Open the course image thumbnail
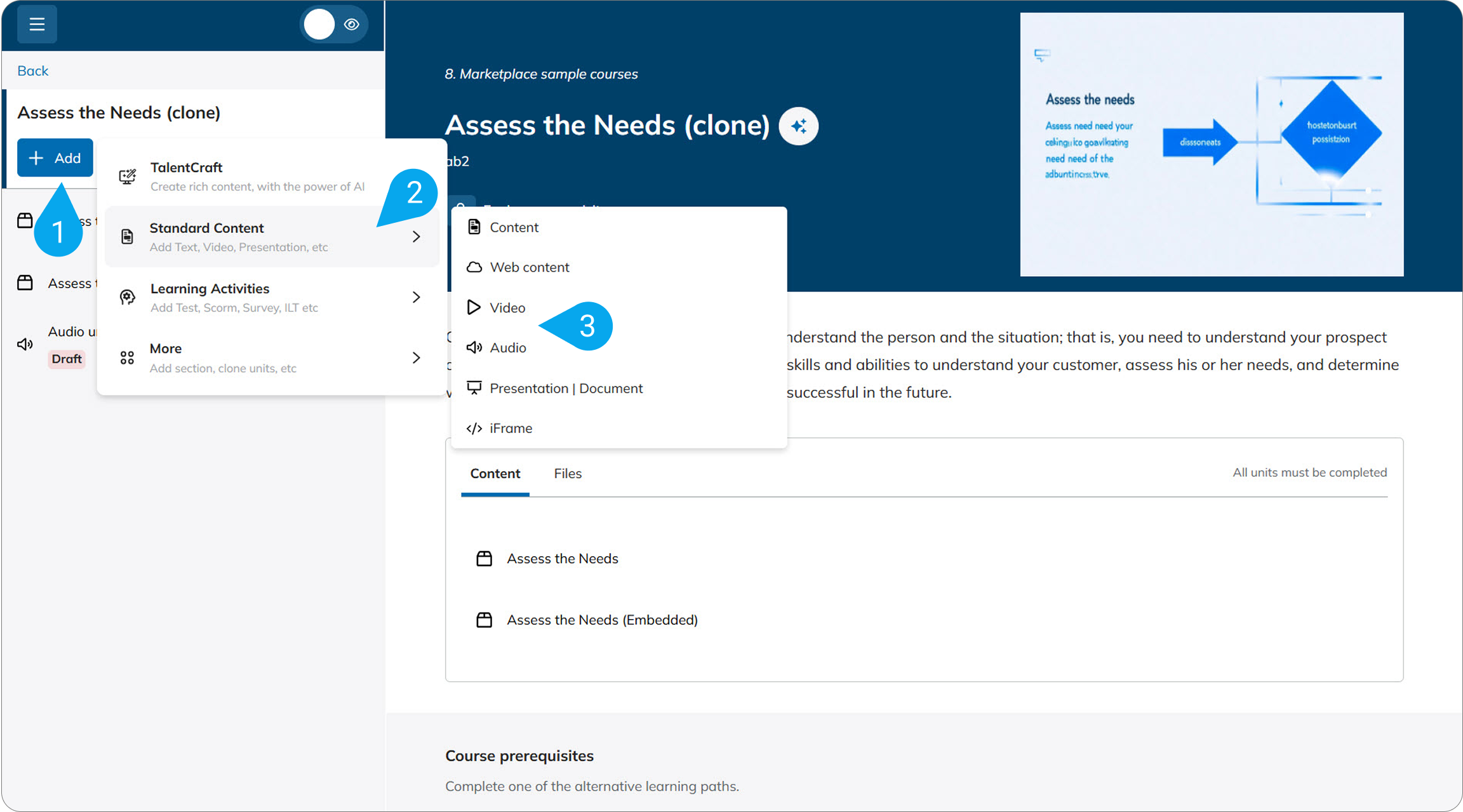1463x812 pixels. [1212, 144]
